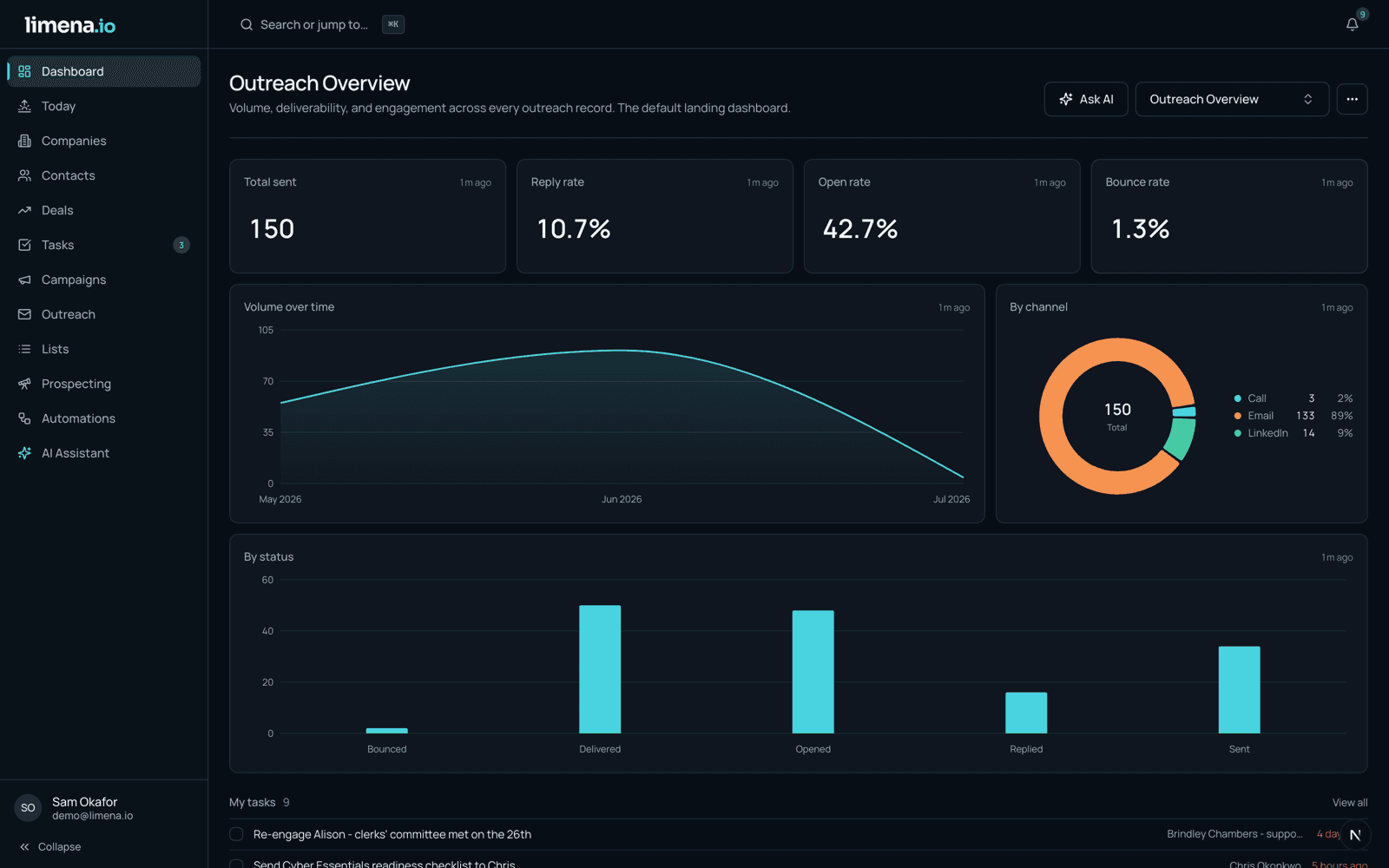Click the Tasks checkbox icon
The height and width of the screenshot is (868, 1389).
(24, 245)
